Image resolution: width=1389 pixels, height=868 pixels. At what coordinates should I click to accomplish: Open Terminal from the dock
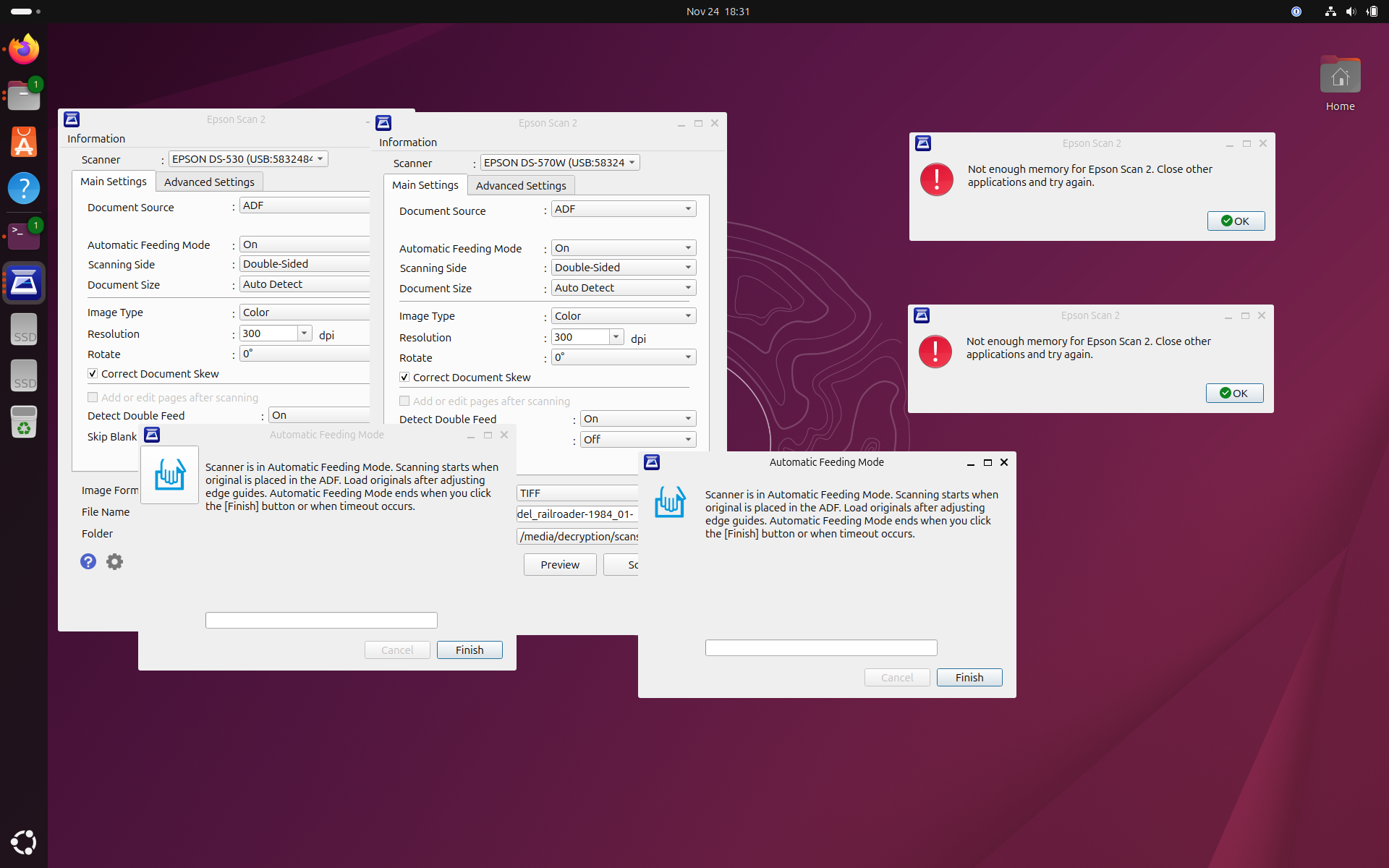pos(24,235)
